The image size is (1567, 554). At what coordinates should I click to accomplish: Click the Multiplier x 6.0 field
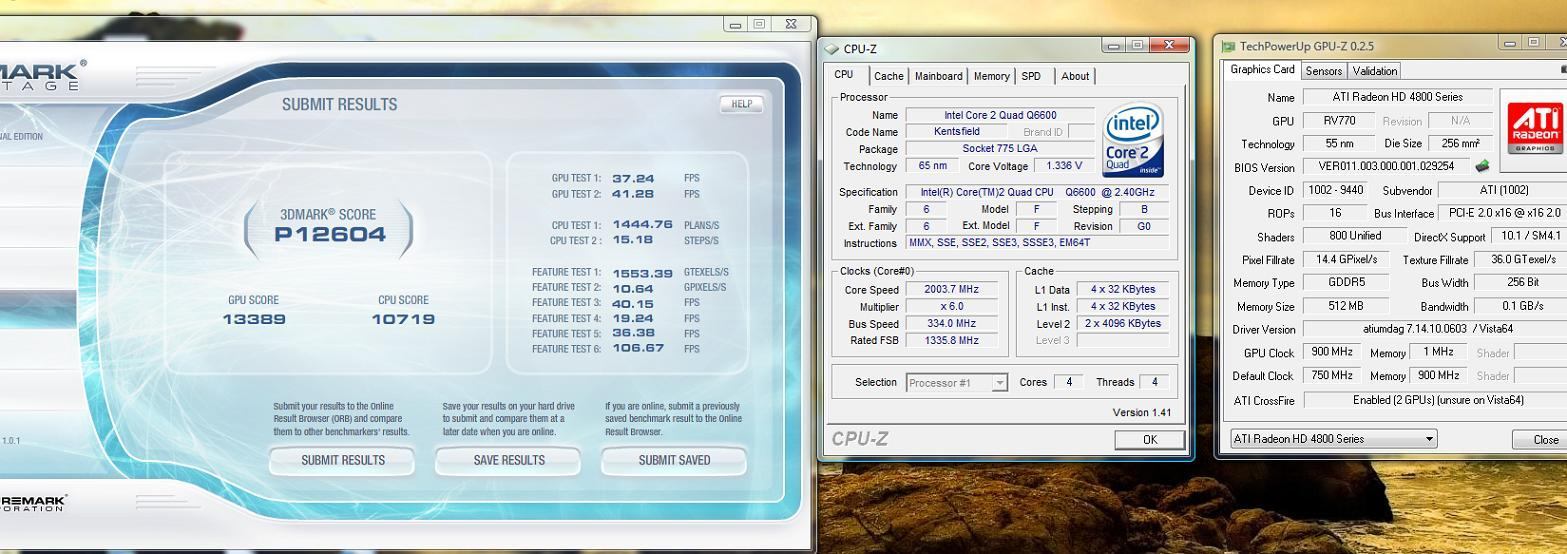coord(951,307)
